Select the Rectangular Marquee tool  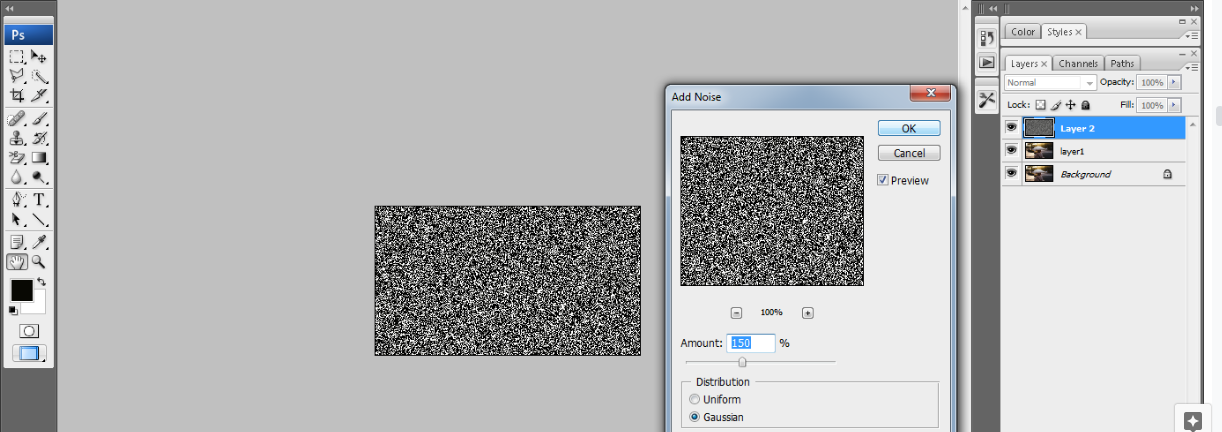click(17, 57)
